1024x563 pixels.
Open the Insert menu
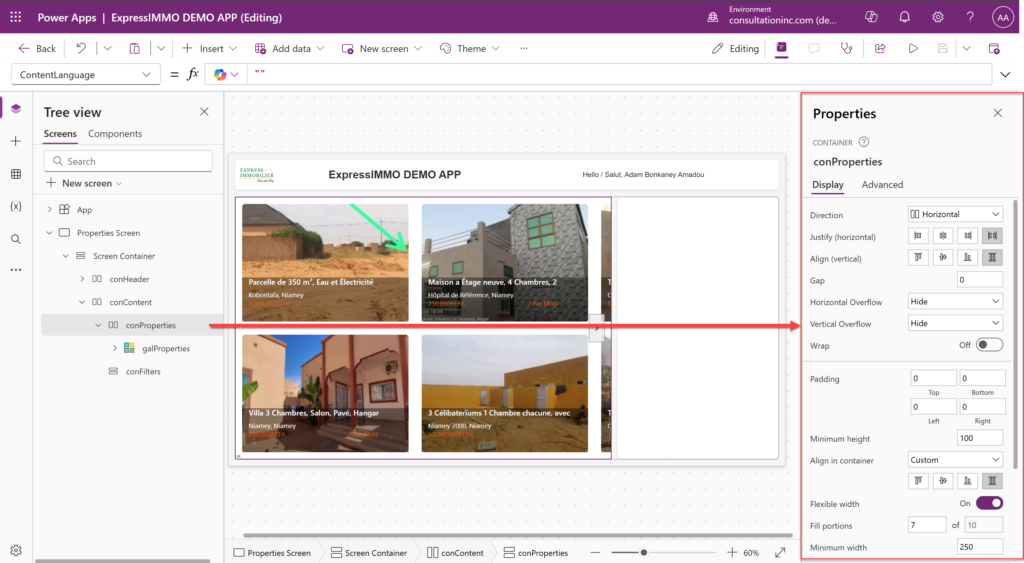(x=209, y=48)
